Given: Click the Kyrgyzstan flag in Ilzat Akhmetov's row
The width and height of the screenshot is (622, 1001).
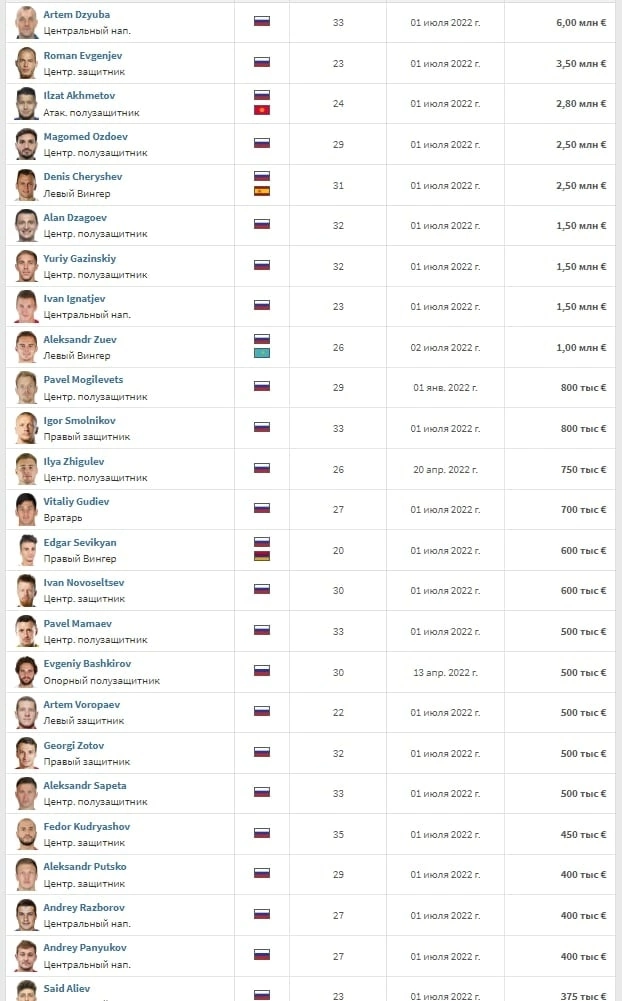Looking at the screenshot, I should (262, 109).
